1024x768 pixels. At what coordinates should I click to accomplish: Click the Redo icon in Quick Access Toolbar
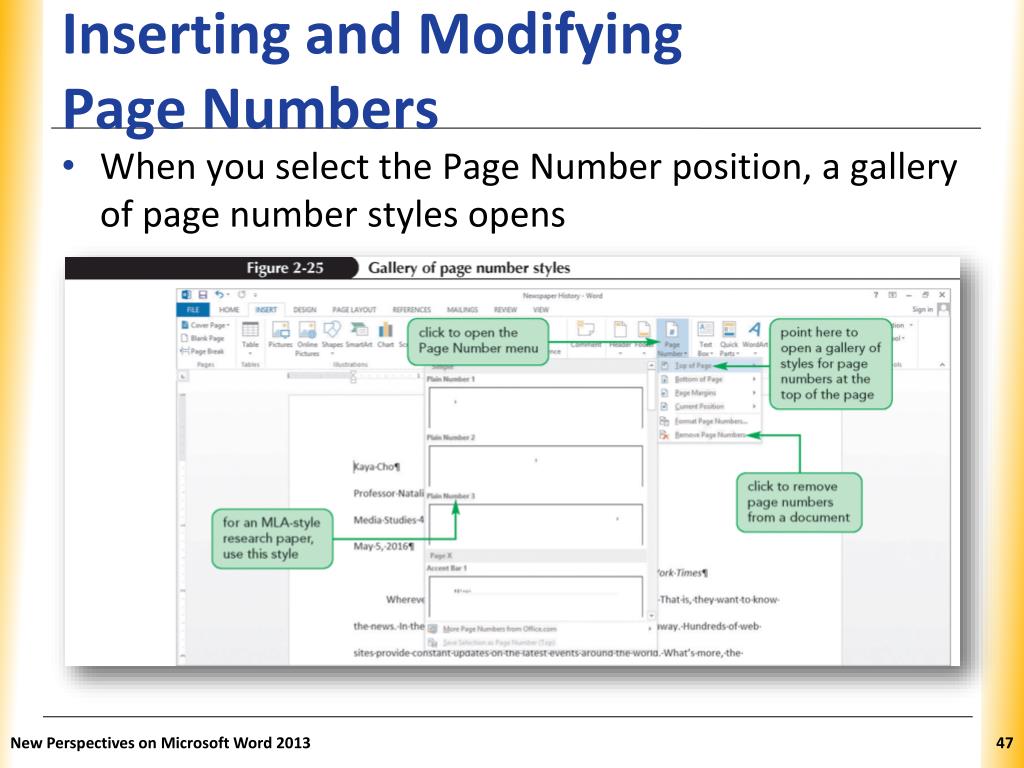click(241, 295)
